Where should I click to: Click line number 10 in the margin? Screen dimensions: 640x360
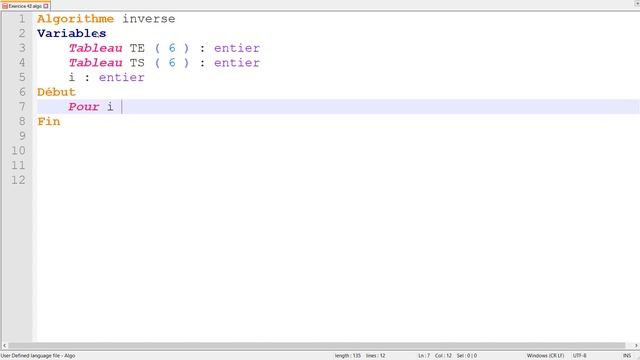coord(18,151)
